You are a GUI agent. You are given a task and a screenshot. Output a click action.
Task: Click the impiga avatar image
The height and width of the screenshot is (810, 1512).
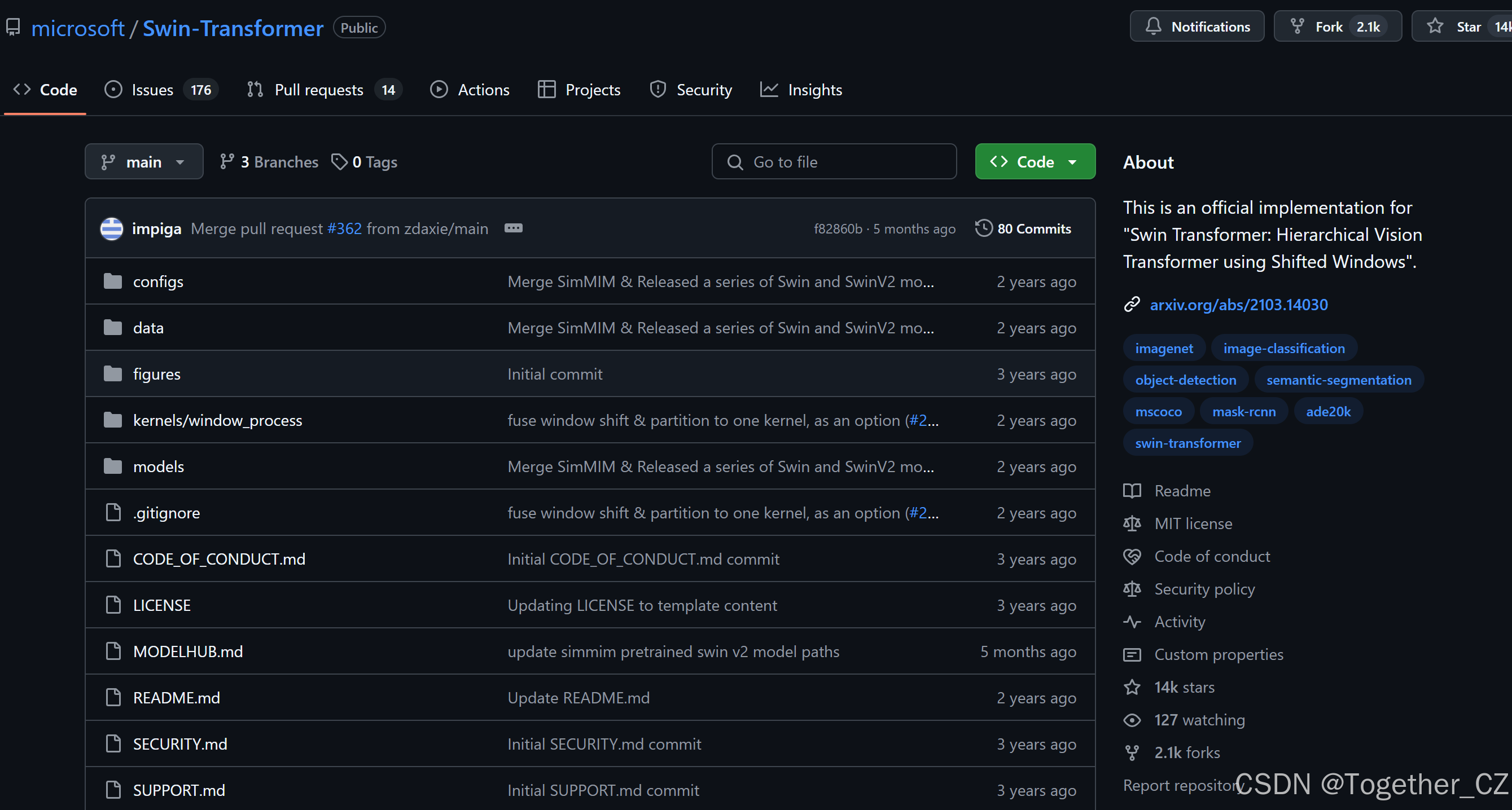tap(112, 228)
